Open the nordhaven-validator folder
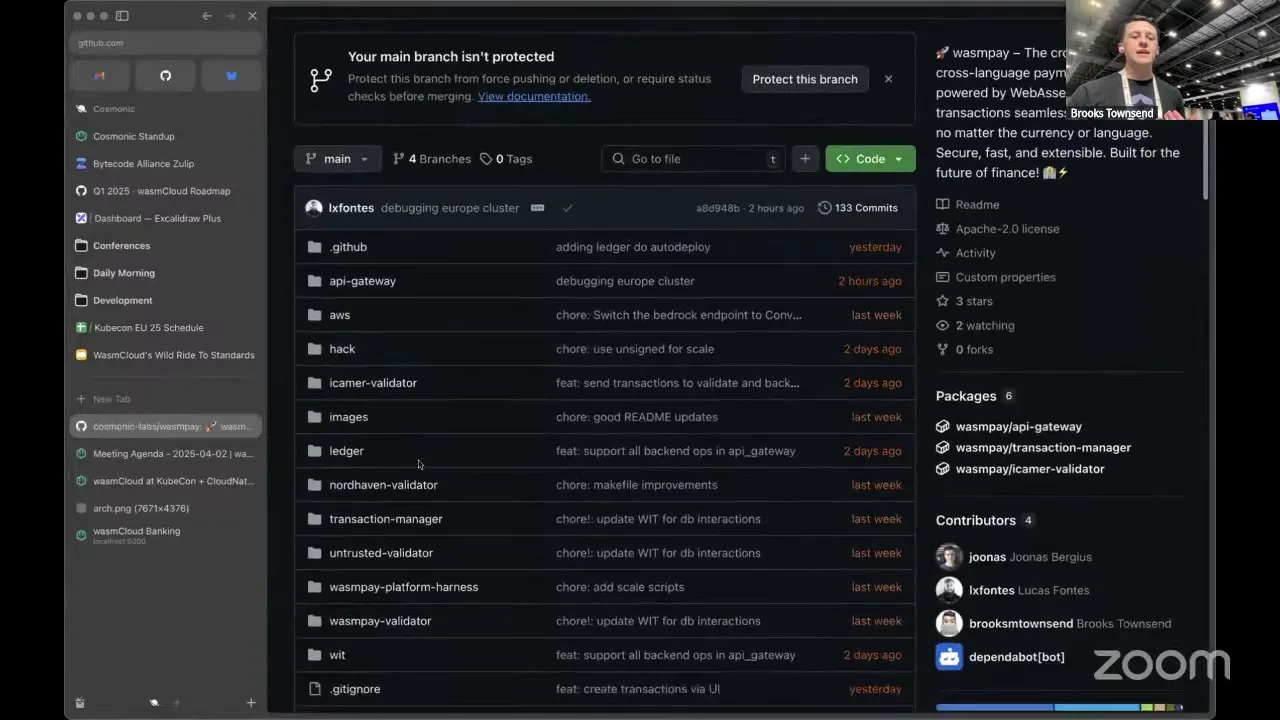Image resolution: width=1280 pixels, height=720 pixels. [384, 485]
